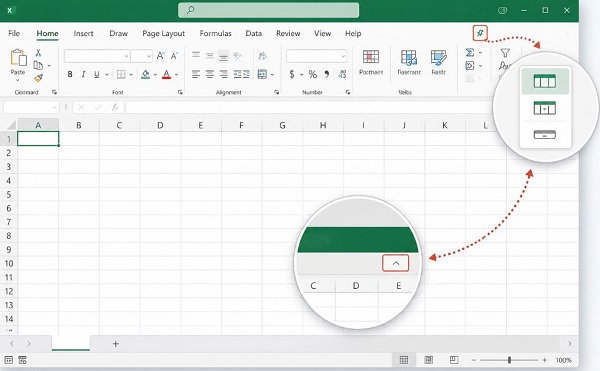This screenshot has height=371, width=600.
Task: Toggle bold formatting
Action: pyautogui.click(x=70, y=74)
